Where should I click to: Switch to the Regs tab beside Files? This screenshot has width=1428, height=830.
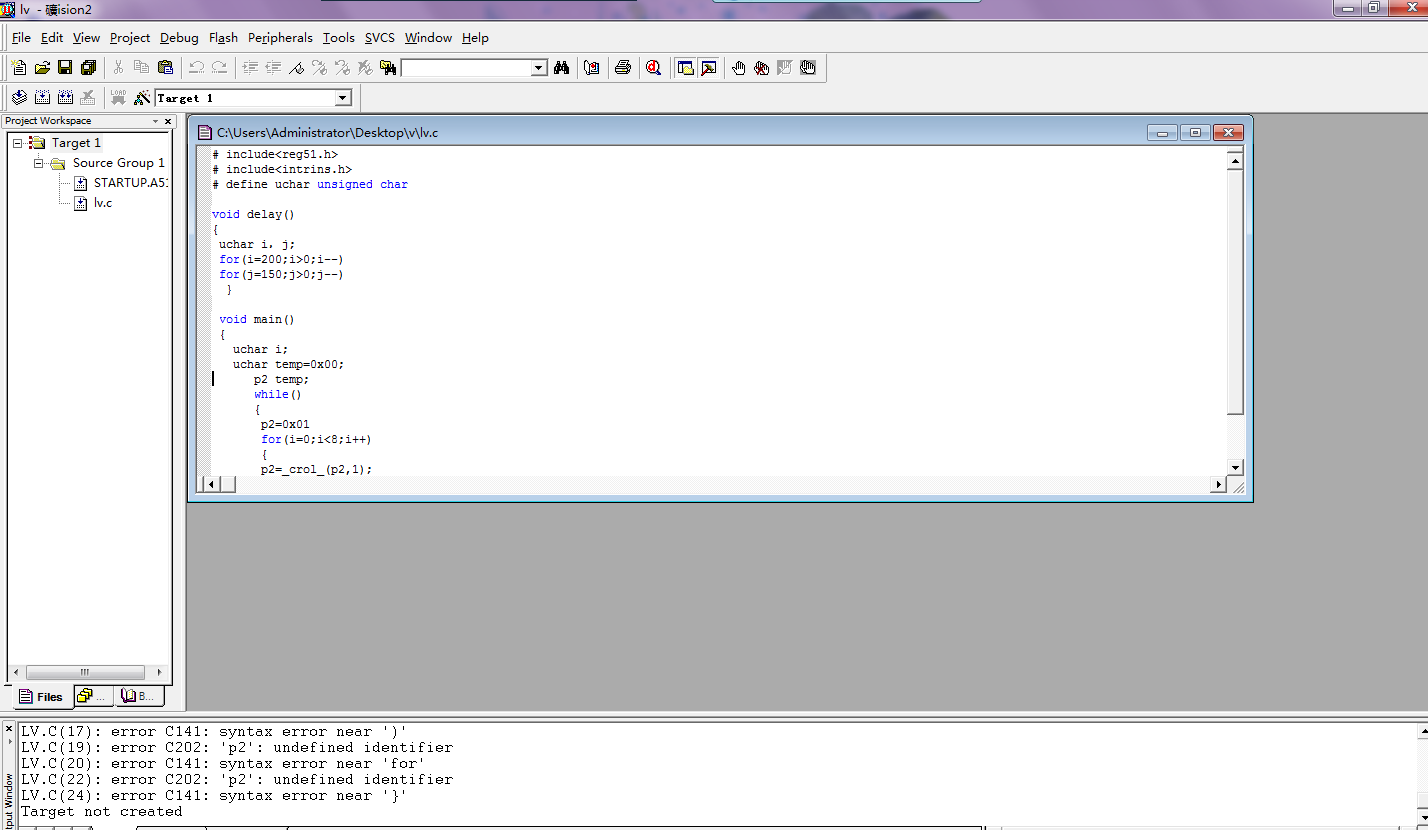(x=93, y=696)
